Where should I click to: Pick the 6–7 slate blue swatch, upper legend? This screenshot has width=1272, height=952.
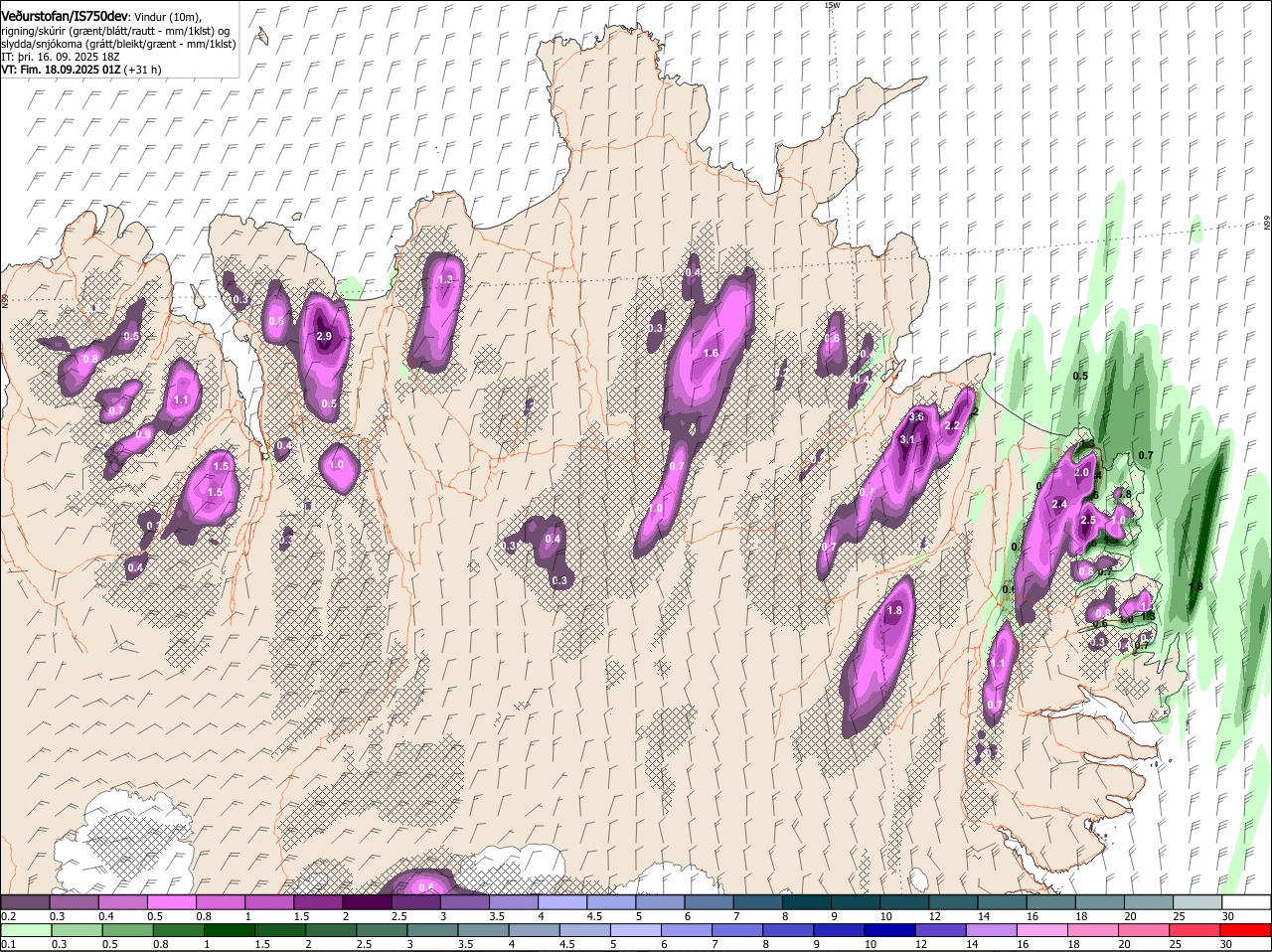point(709,901)
